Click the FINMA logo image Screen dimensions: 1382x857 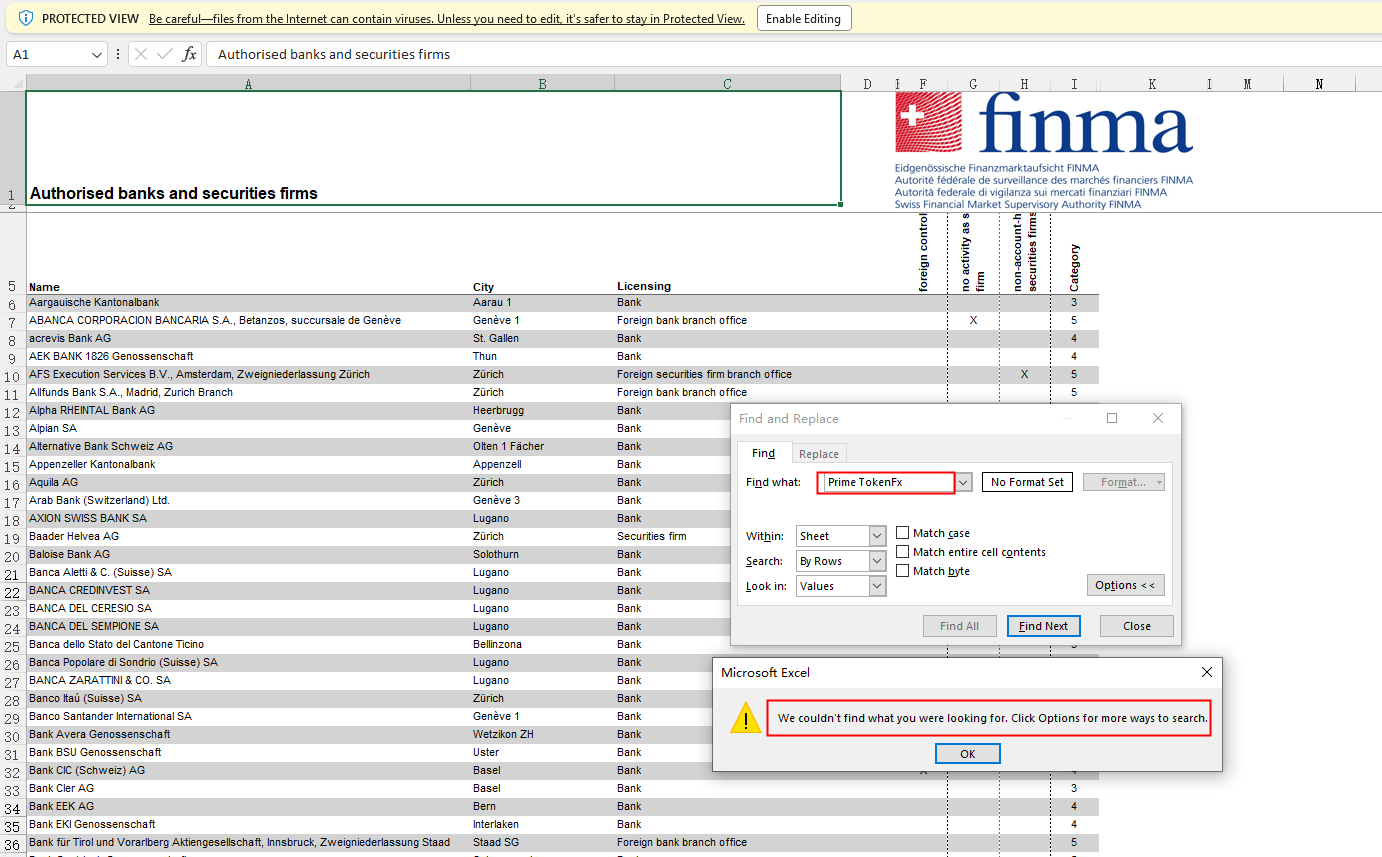[1043, 150]
